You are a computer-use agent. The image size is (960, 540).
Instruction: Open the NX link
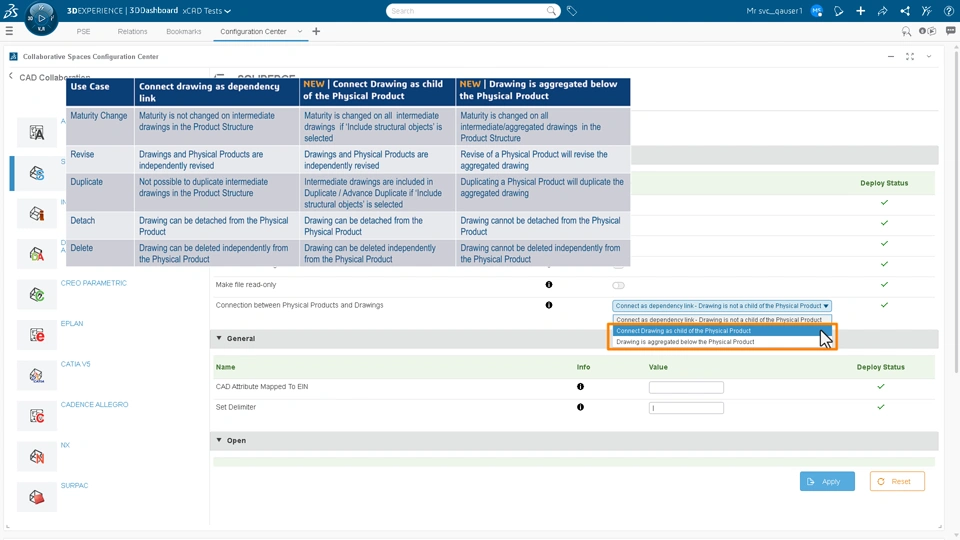[x=65, y=444]
